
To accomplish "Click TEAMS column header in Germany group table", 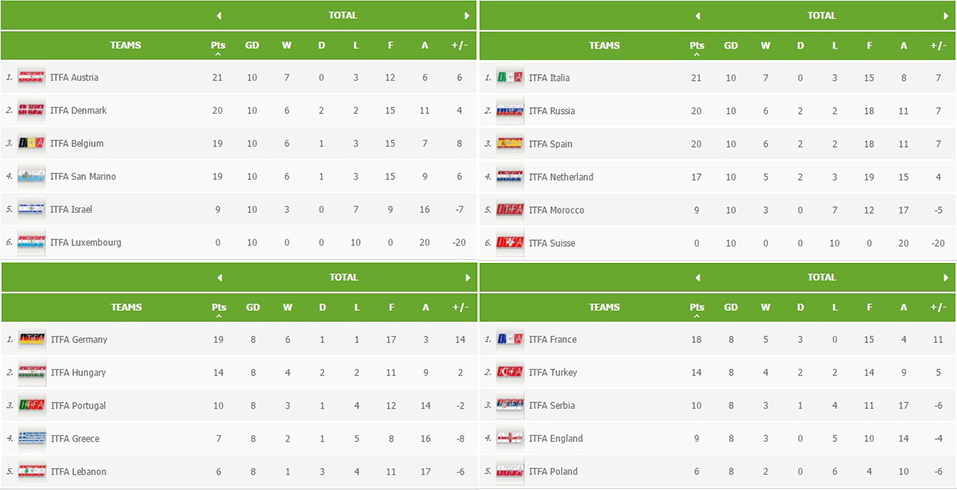I will (126, 308).
